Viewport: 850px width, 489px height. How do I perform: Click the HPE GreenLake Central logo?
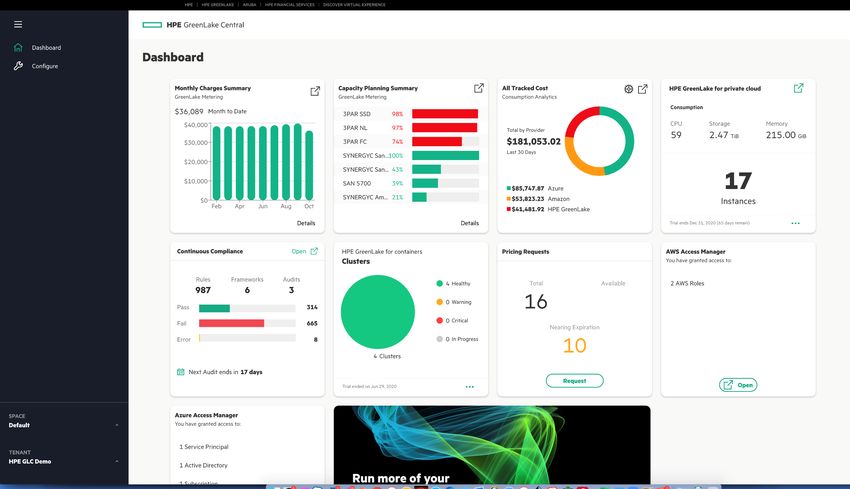(x=194, y=25)
